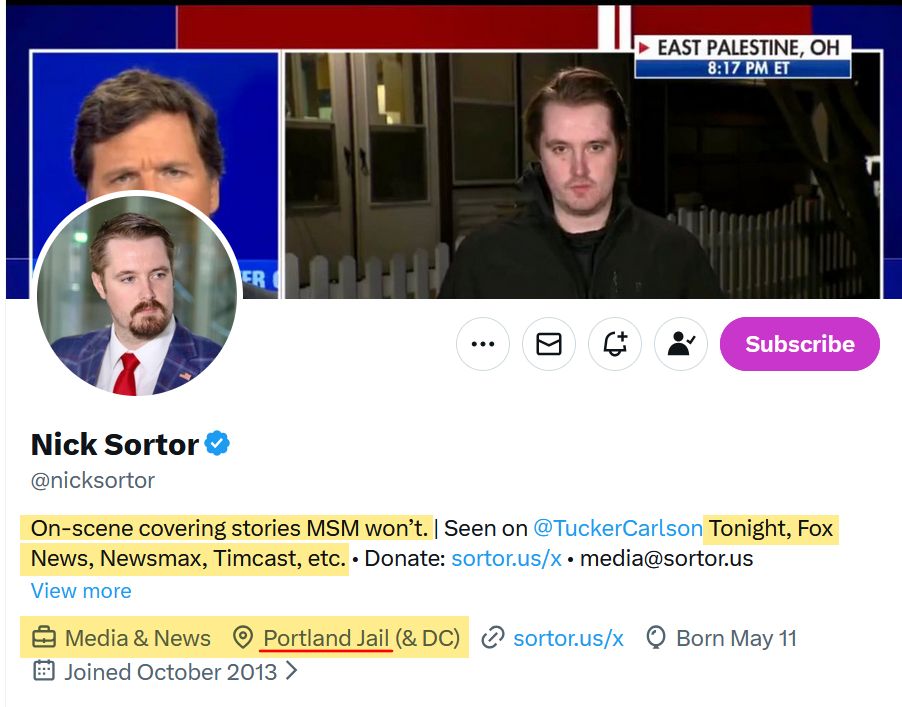Click the envelope message icon
The height and width of the screenshot is (707, 902).
[x=549, y=344]
